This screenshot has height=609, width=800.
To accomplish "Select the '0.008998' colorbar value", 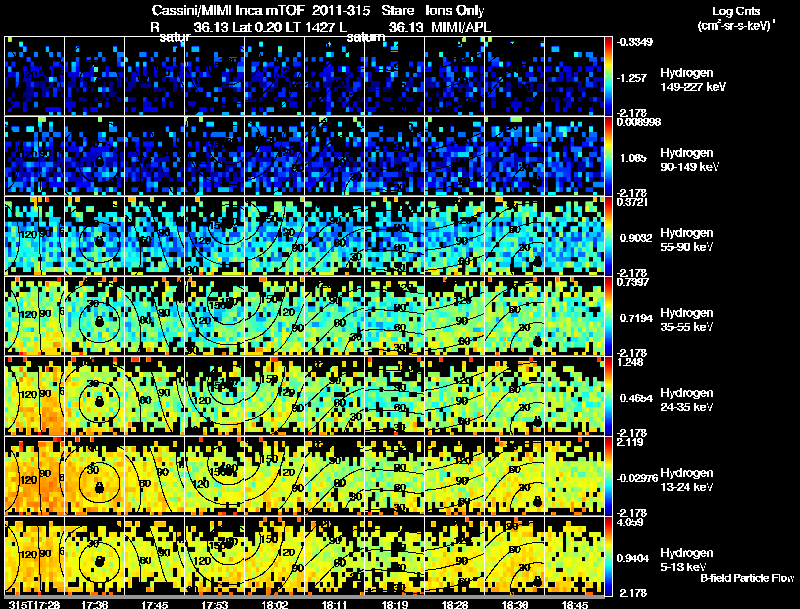I will click(x=639, y=122).
